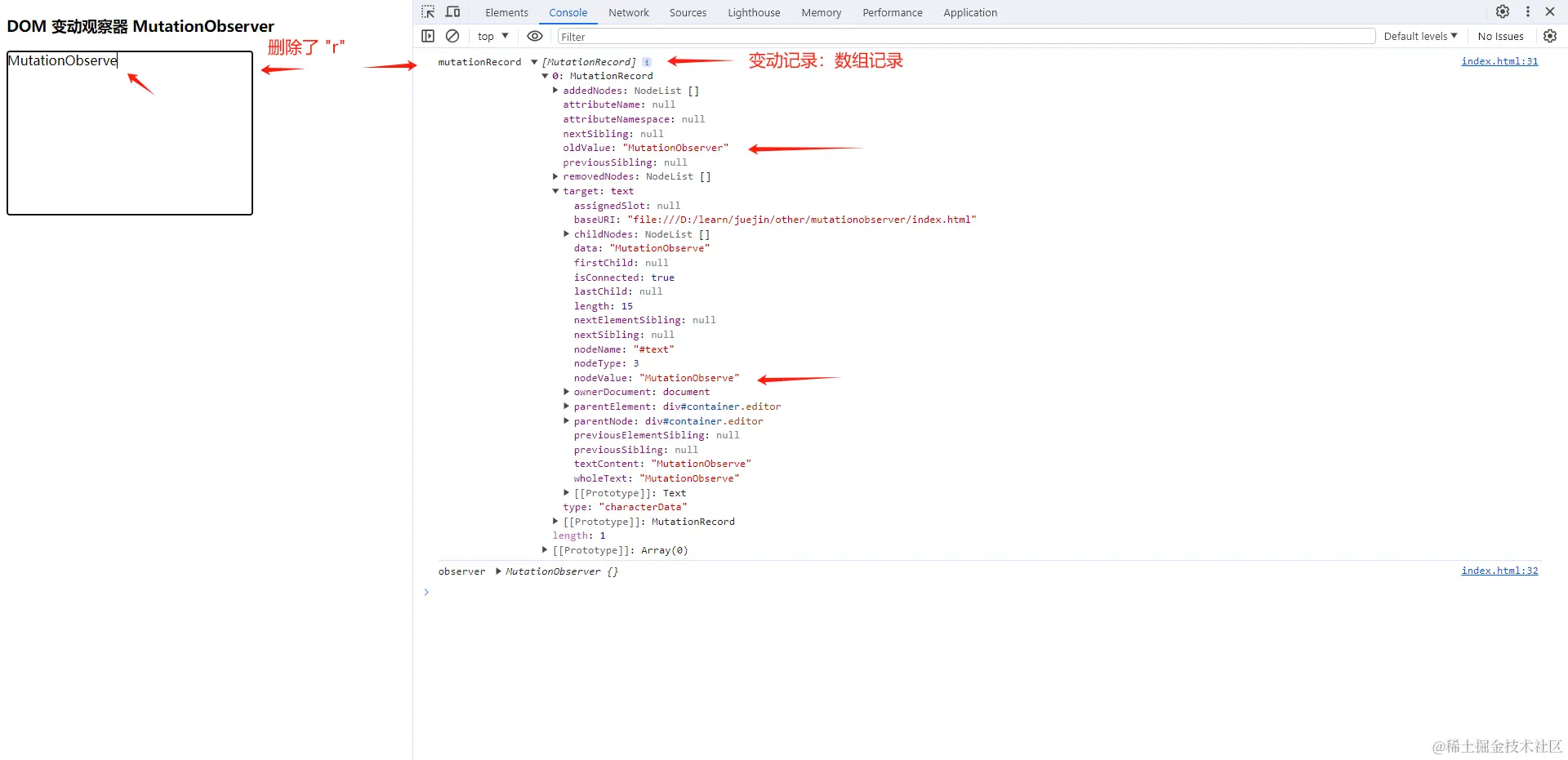Go to the Sources tab
This screenshot has width=1568, height=760.
688,12
